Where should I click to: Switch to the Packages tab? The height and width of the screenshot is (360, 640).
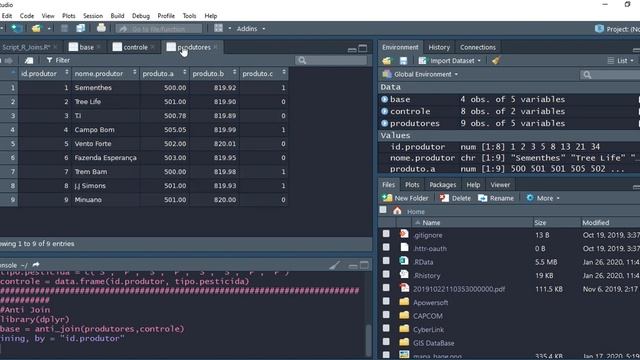tap(442, 185)
